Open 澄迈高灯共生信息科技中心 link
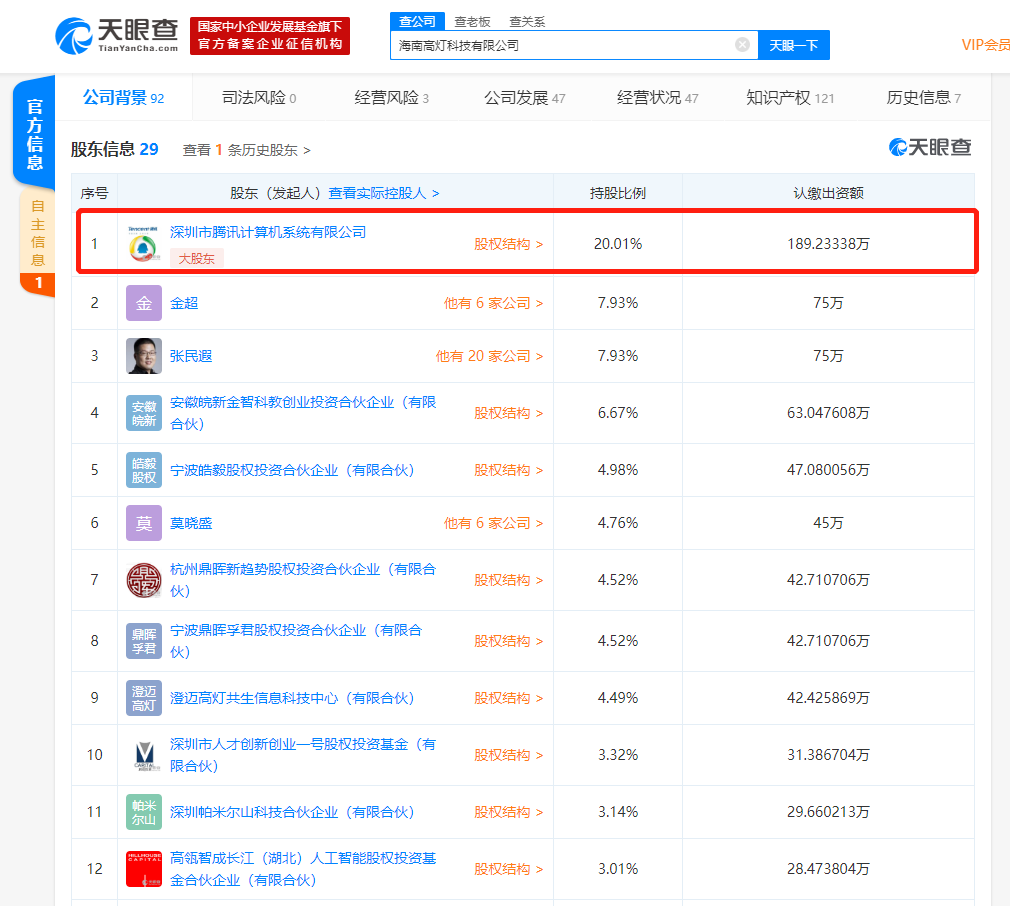 (292, 698)
